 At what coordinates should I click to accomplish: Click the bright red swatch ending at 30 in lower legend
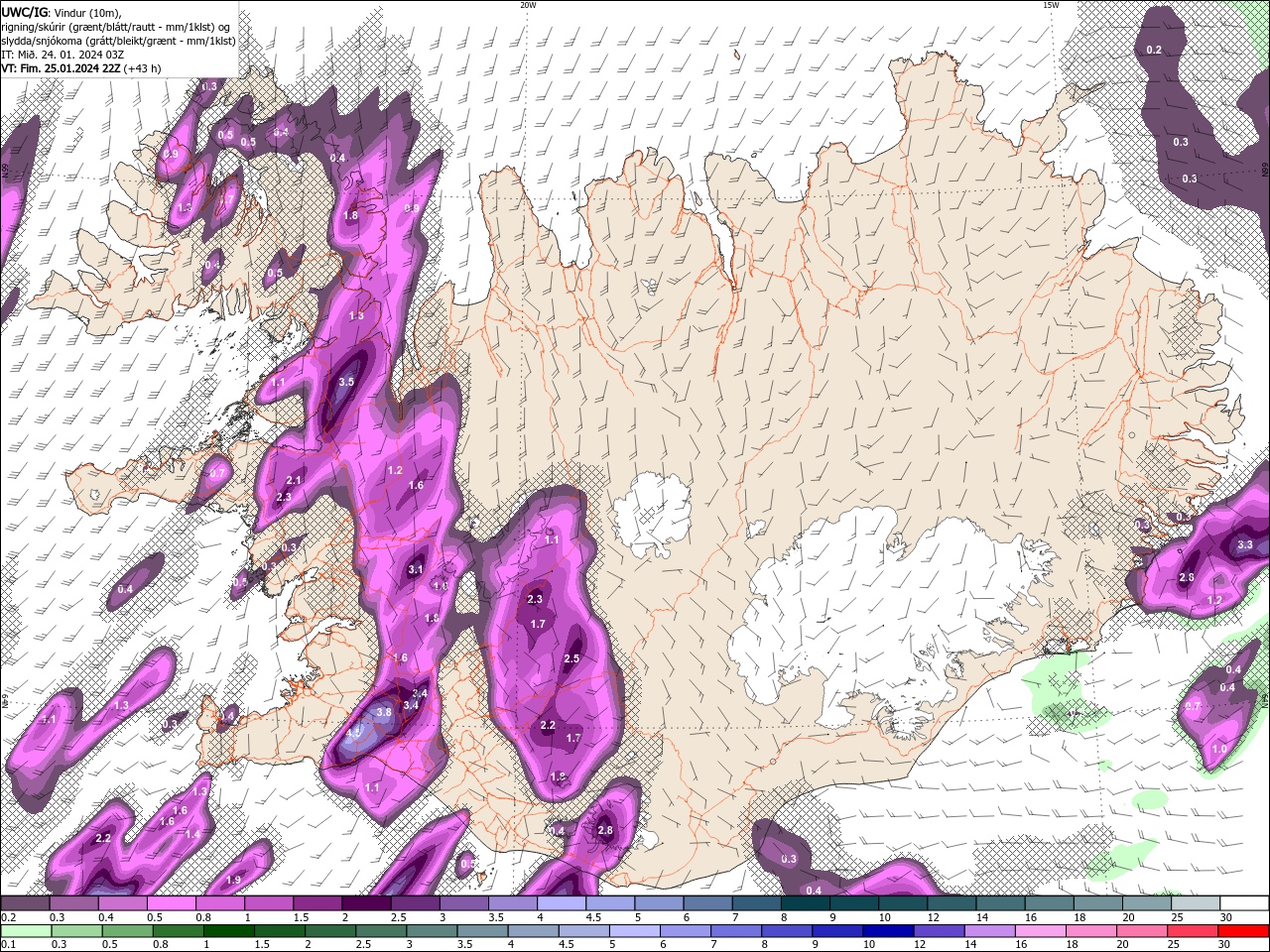coord(1242,931)
